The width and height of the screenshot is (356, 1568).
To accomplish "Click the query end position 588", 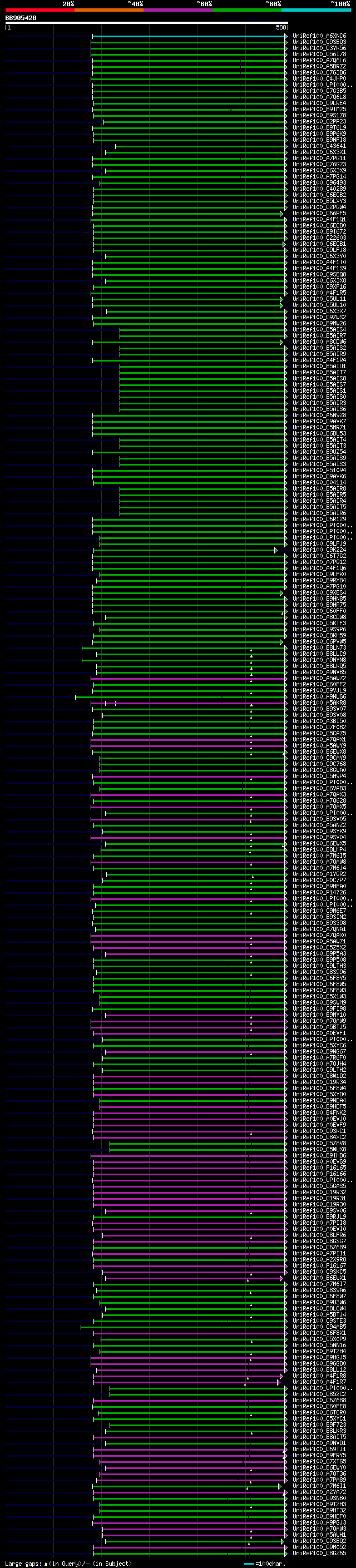I will tap(280, 27).
